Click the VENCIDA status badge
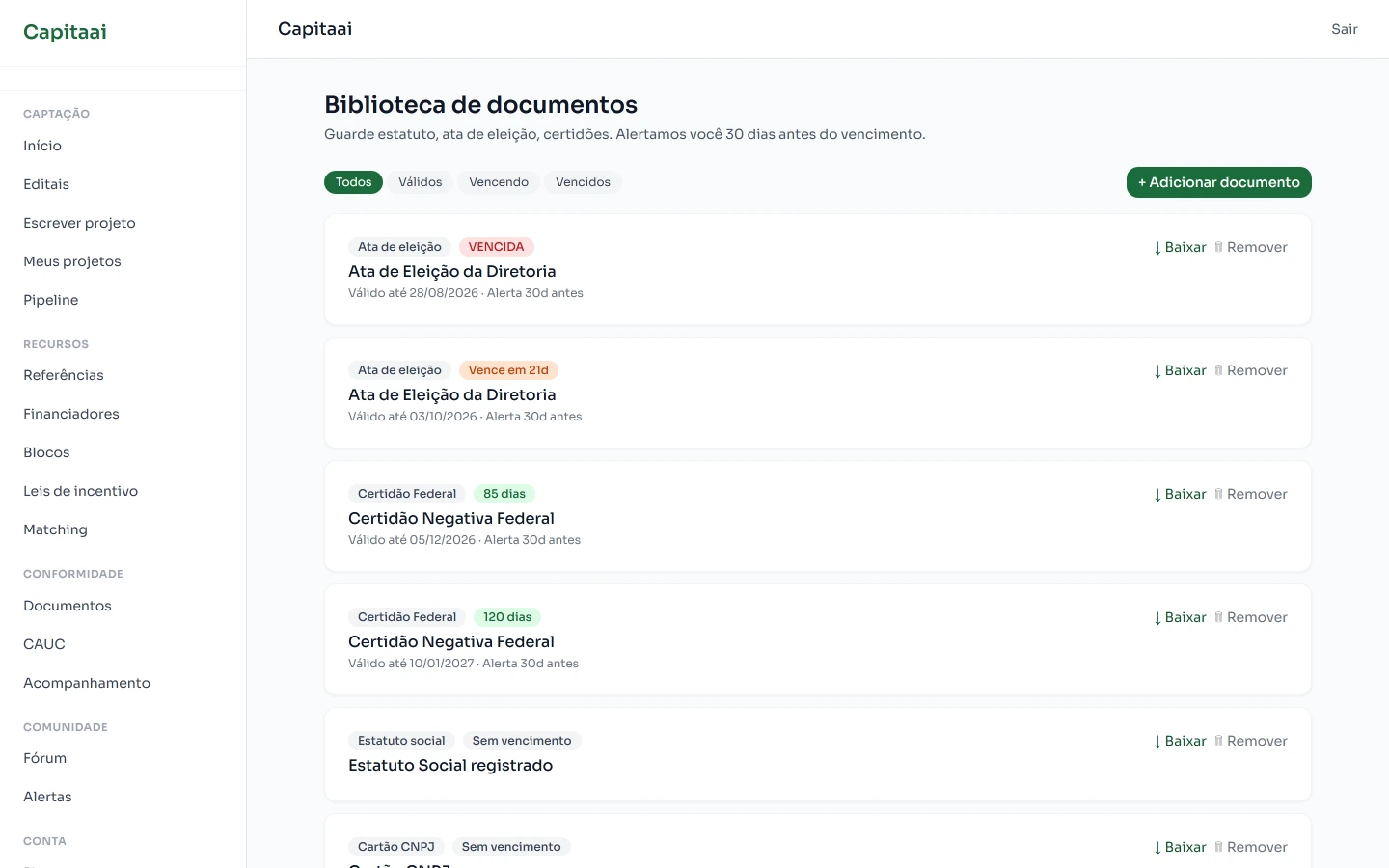Screen dimensions: 1389x868 (x=496, y=247)
